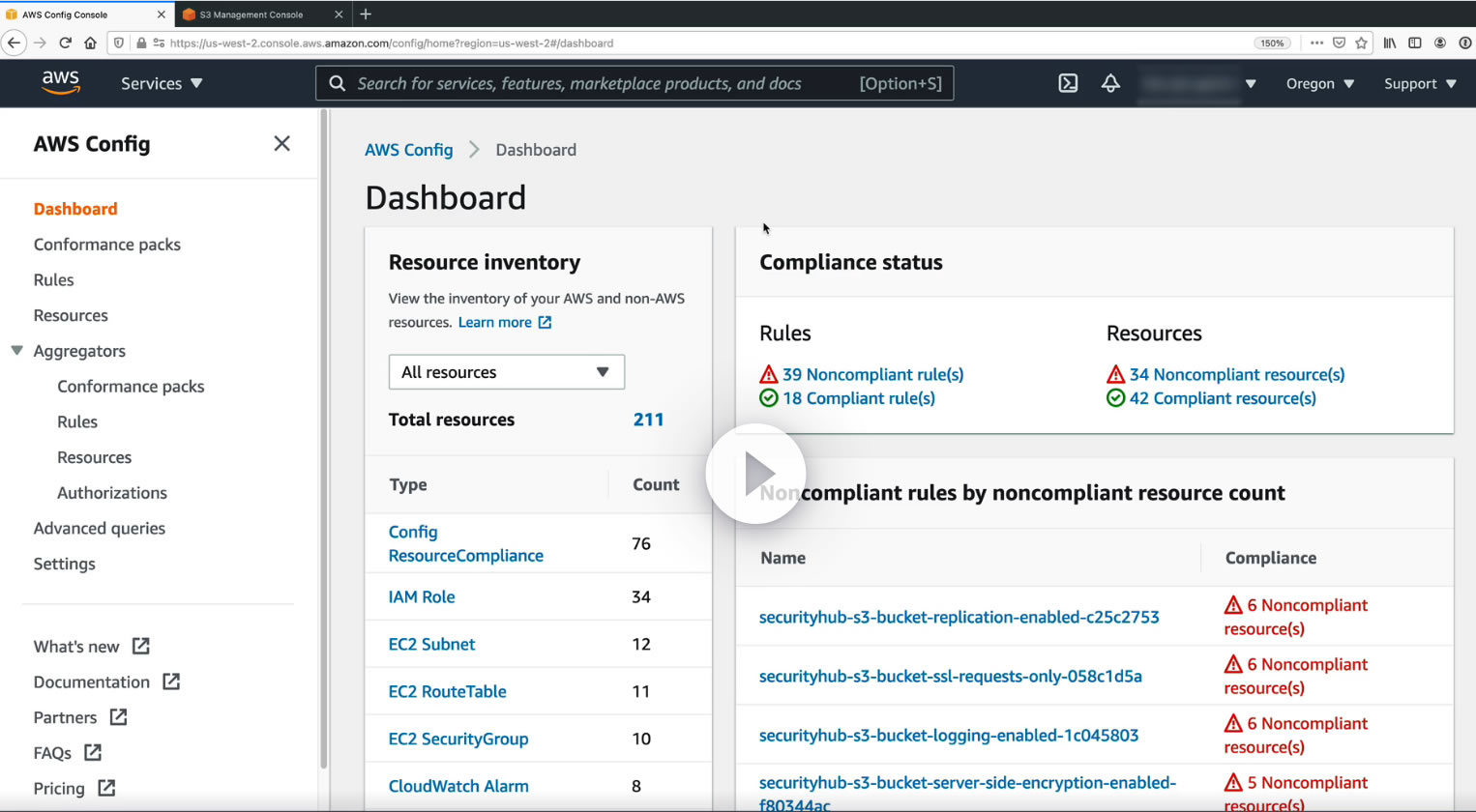Viewport: 1476px width, 812px height.
Task: Open the Support menu dropdown
Action: (x=1419, y=83)
